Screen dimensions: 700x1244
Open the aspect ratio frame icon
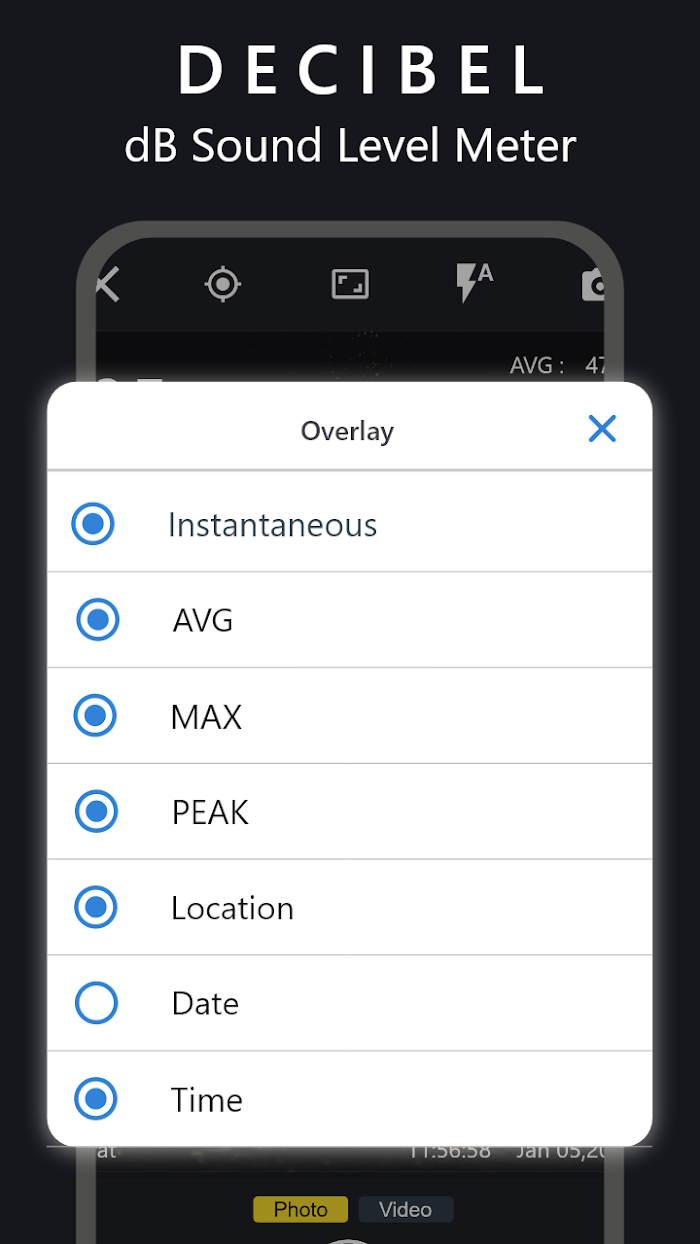point(350,285)
